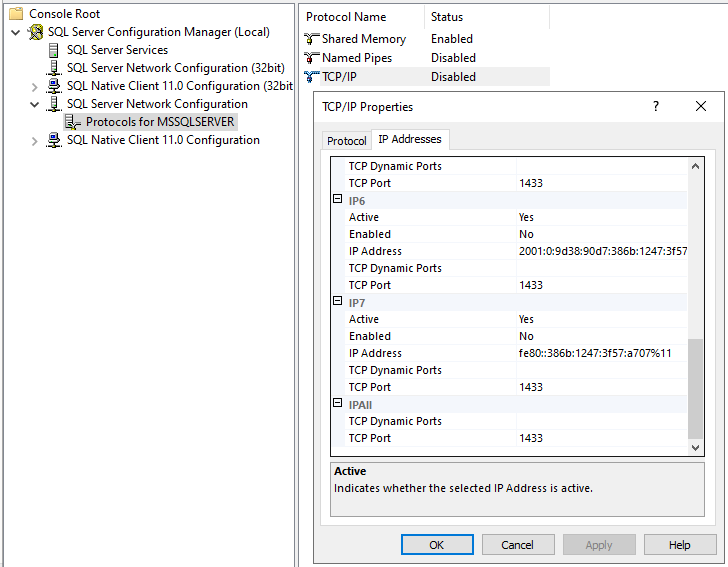
Task: Expand SQL Server Network Configuration (32bit) node
Action: (x=35, y=68)
